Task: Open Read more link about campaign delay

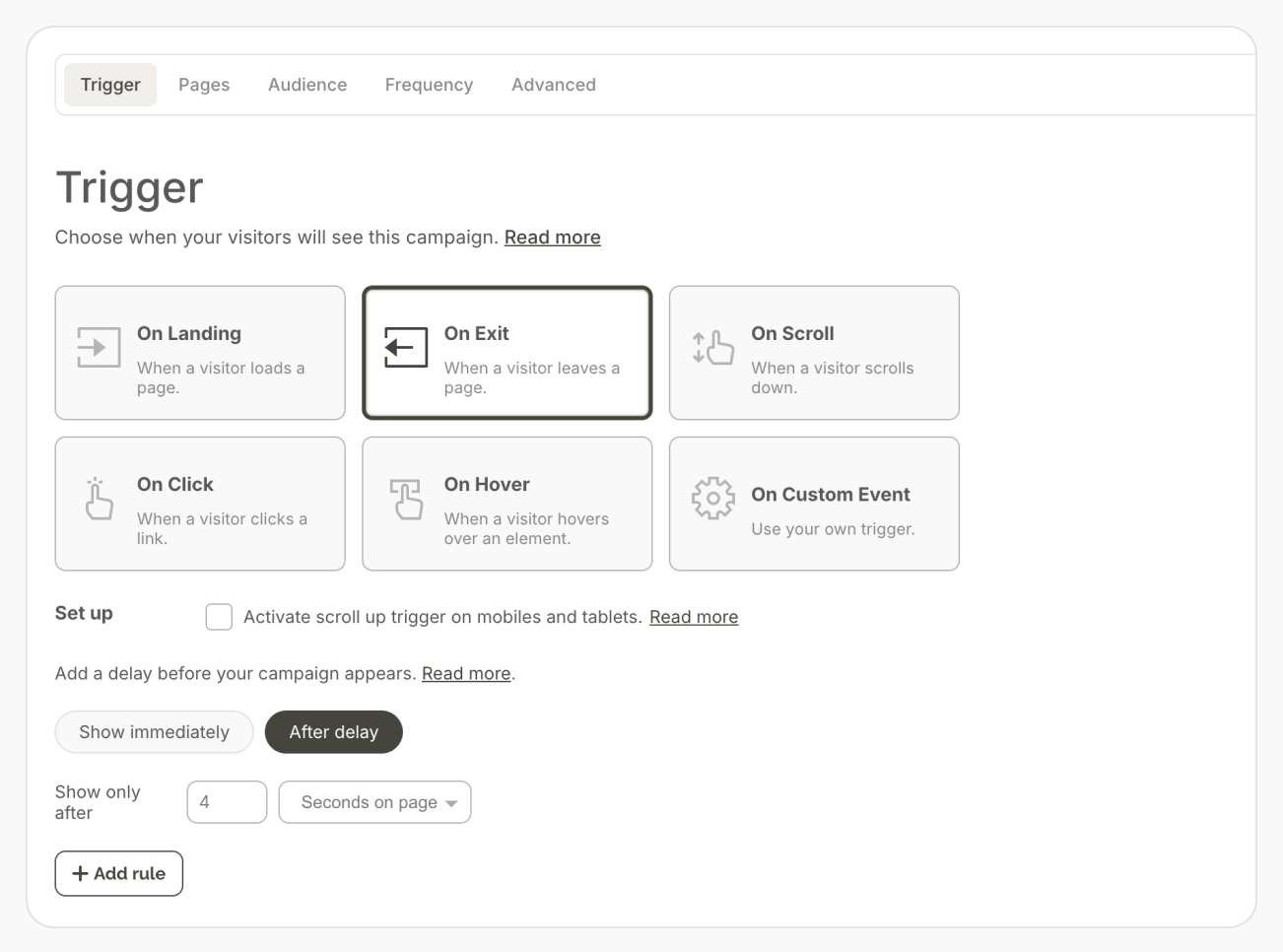Action: click(x=466, y=674)
